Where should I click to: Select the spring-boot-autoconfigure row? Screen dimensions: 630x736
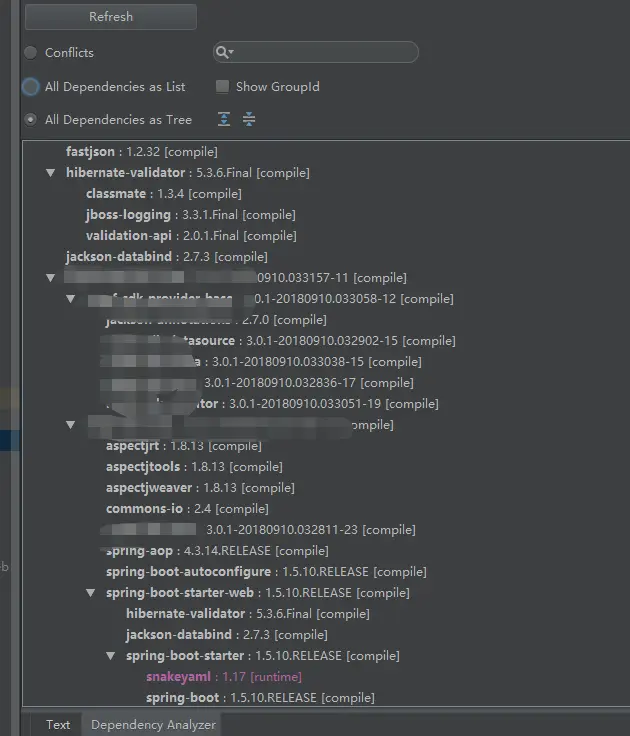(266, 572)
